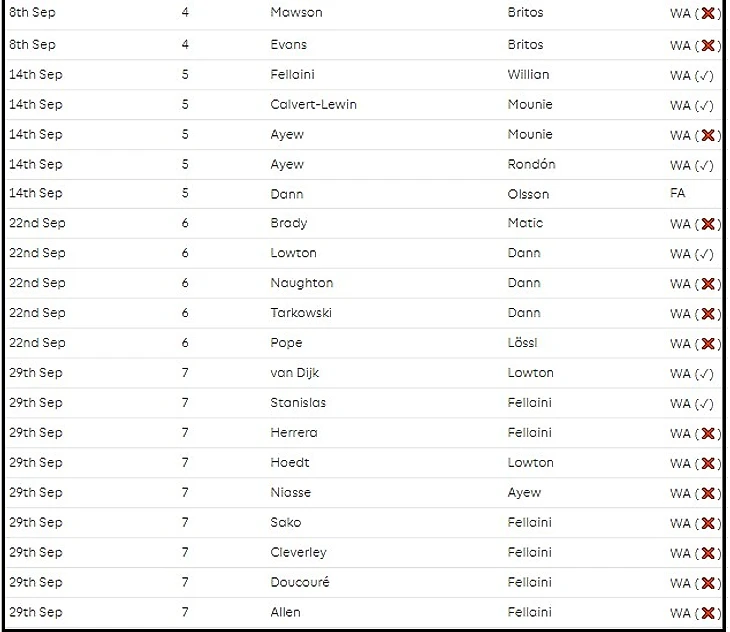Click the Lössl cell in the Pope row
730x632 pixels.
[x=522, y=343]
